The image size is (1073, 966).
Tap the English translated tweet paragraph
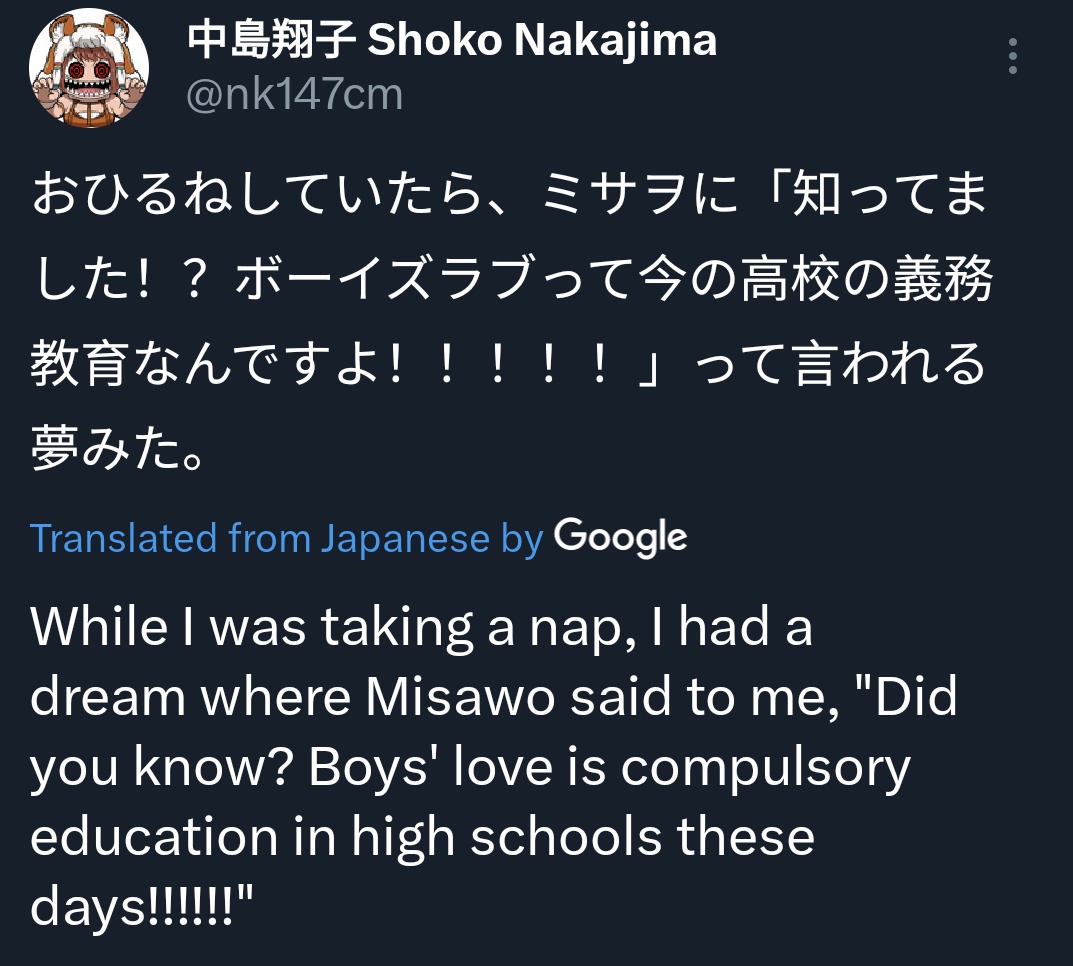pos(493,767)
